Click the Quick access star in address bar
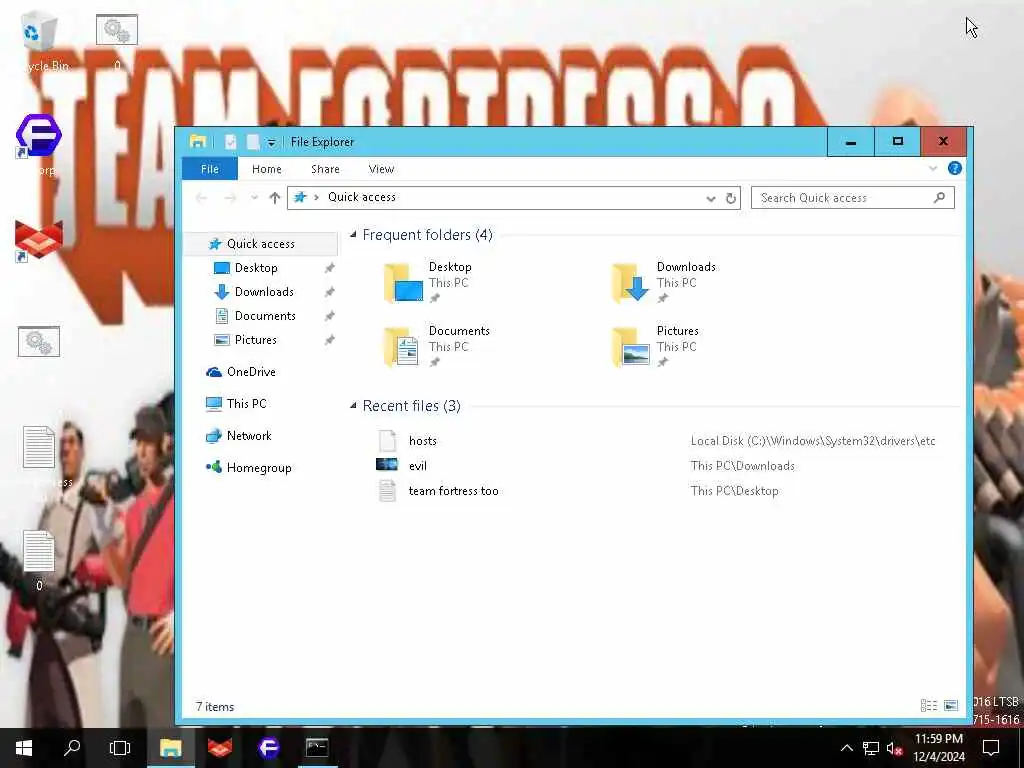 [300, 197]
